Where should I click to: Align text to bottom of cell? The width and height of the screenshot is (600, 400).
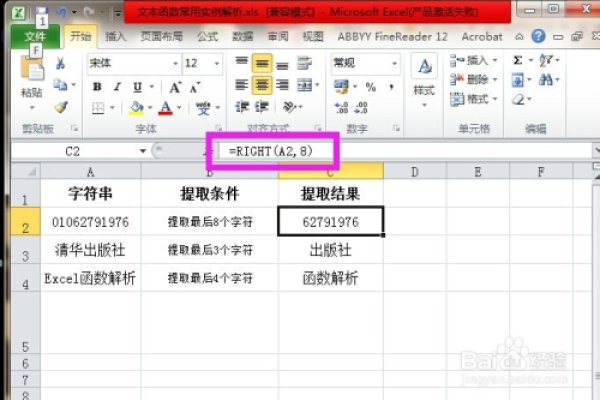point(282,64)
